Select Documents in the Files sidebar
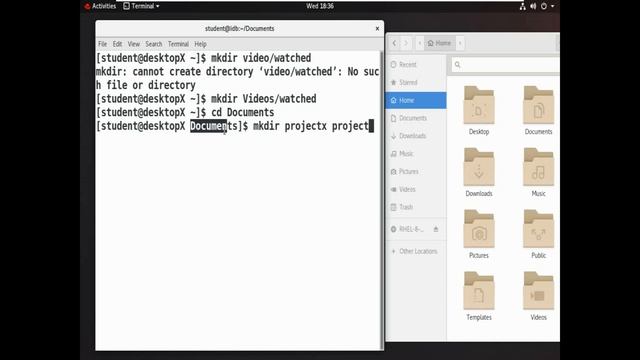The image size is (640, 360). pyautogui.click(x=416, y=118)
